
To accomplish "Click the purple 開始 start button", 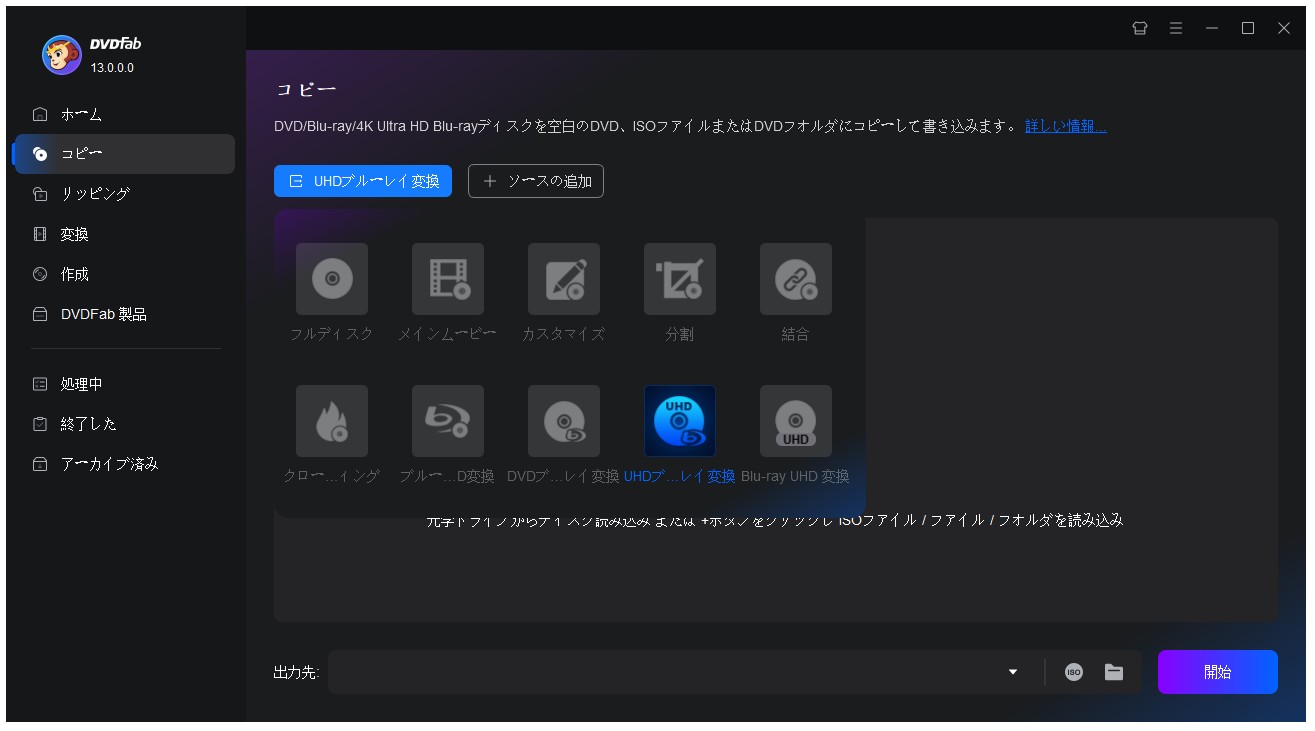I will click(x=1218, y=672).
